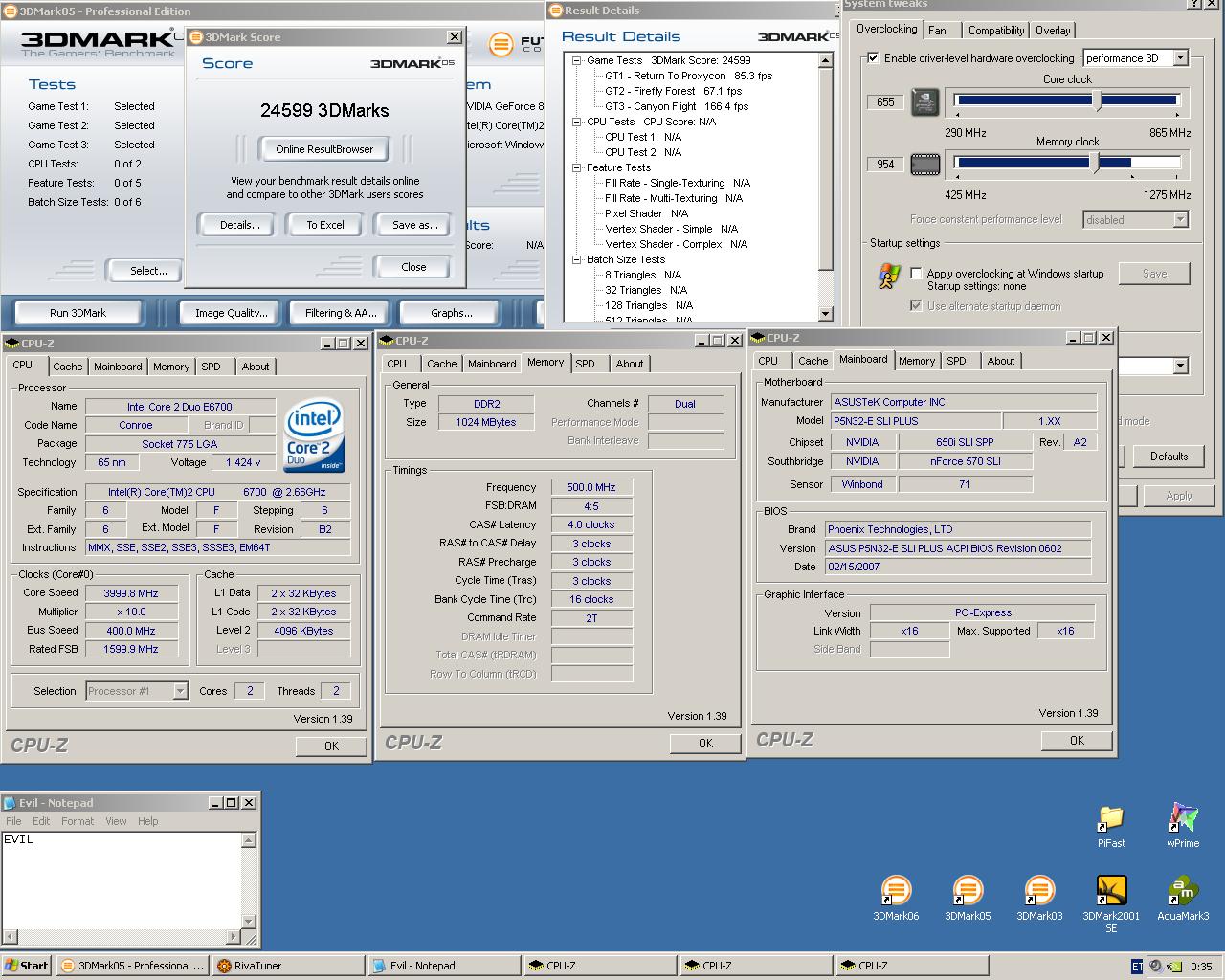Collapse the Batch Size Tests tree node

click(577, 259)
